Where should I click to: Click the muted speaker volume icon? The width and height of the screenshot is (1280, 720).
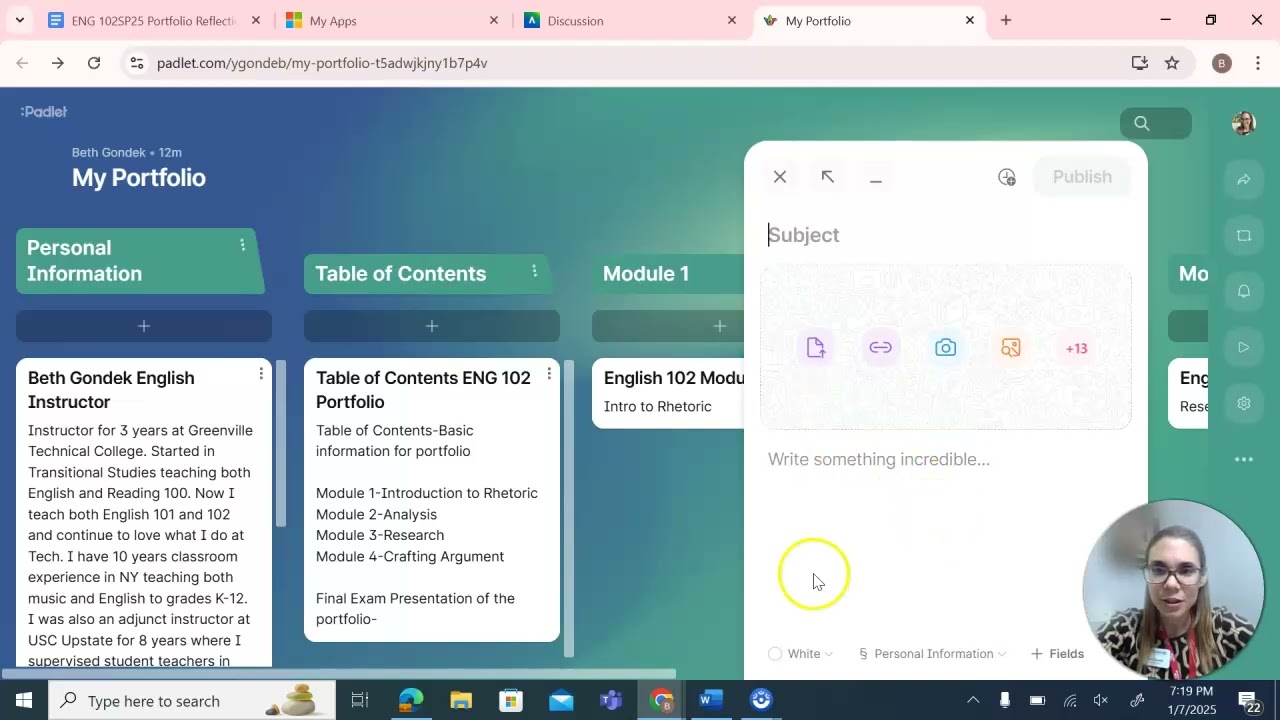pos(1102,700)
